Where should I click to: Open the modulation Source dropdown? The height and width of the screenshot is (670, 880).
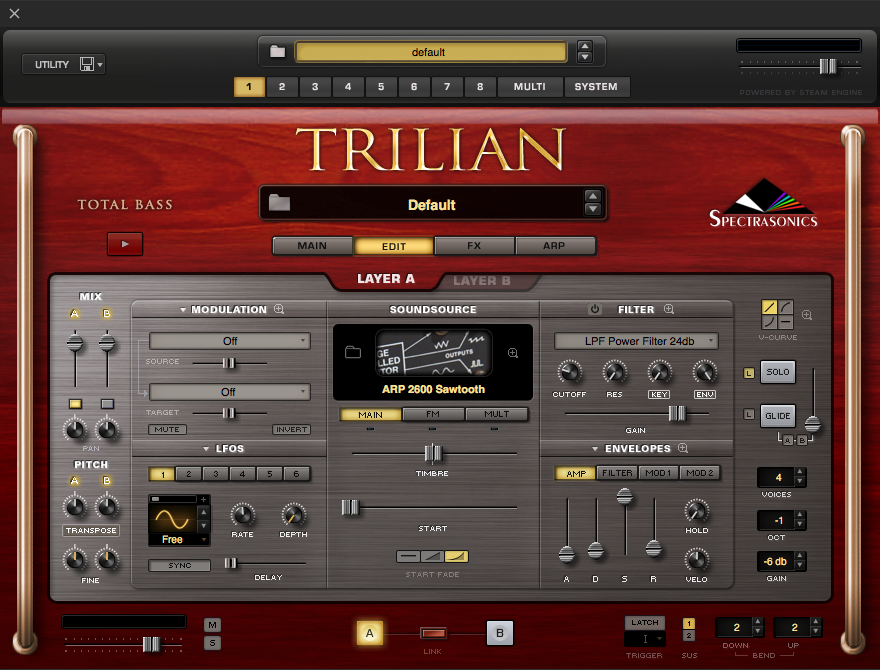230,341
